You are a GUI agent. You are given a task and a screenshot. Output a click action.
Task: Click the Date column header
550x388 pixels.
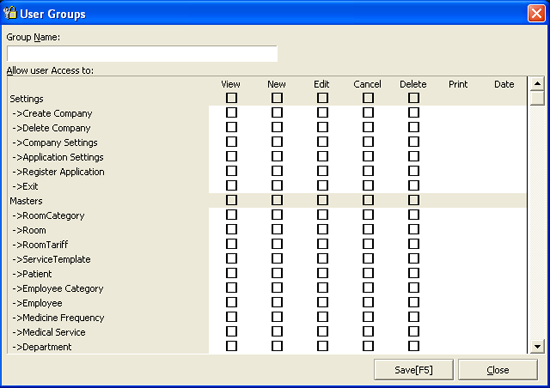(504, 84)
